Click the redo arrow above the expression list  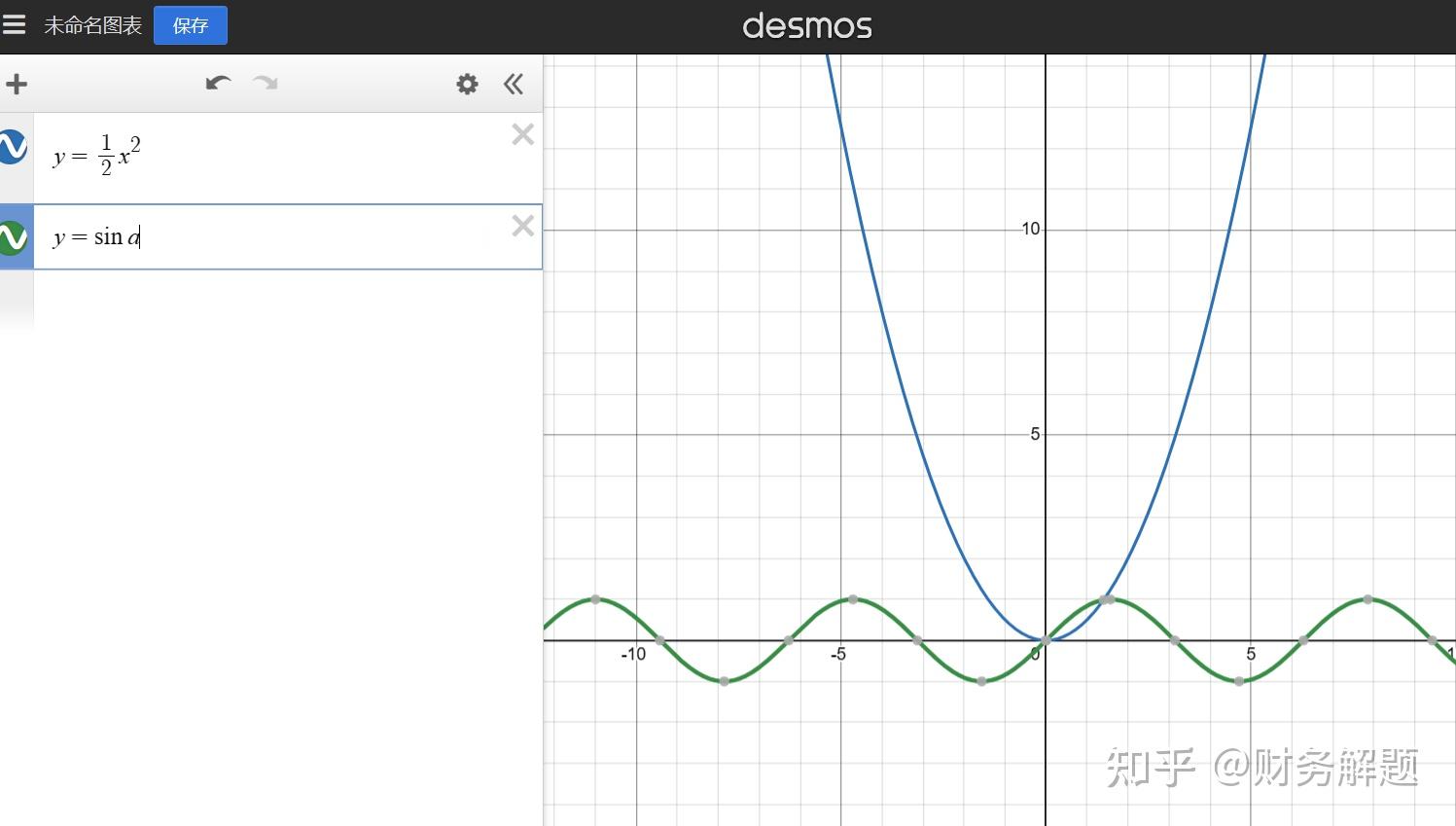tap(265, 84)
